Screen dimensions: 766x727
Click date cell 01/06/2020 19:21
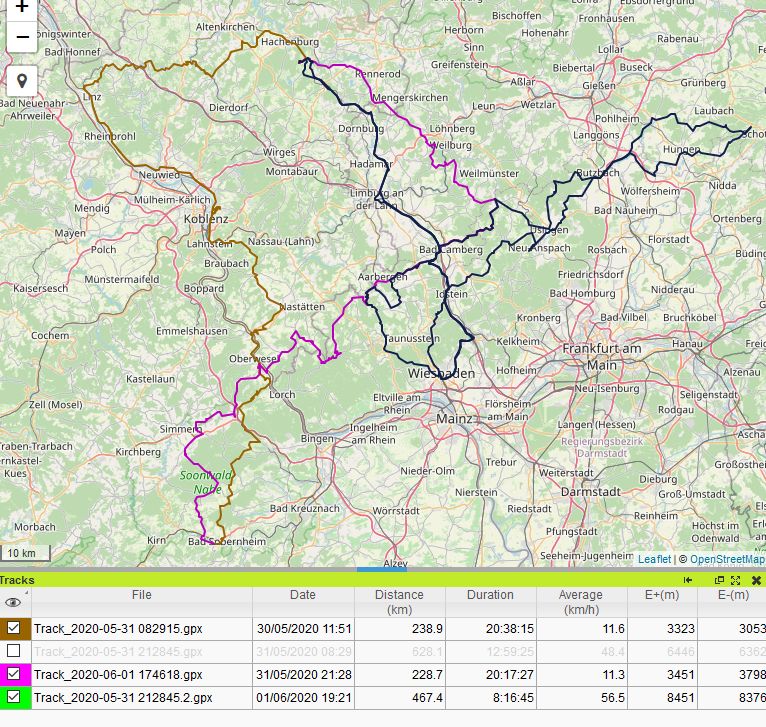click(x=304, y=697)
